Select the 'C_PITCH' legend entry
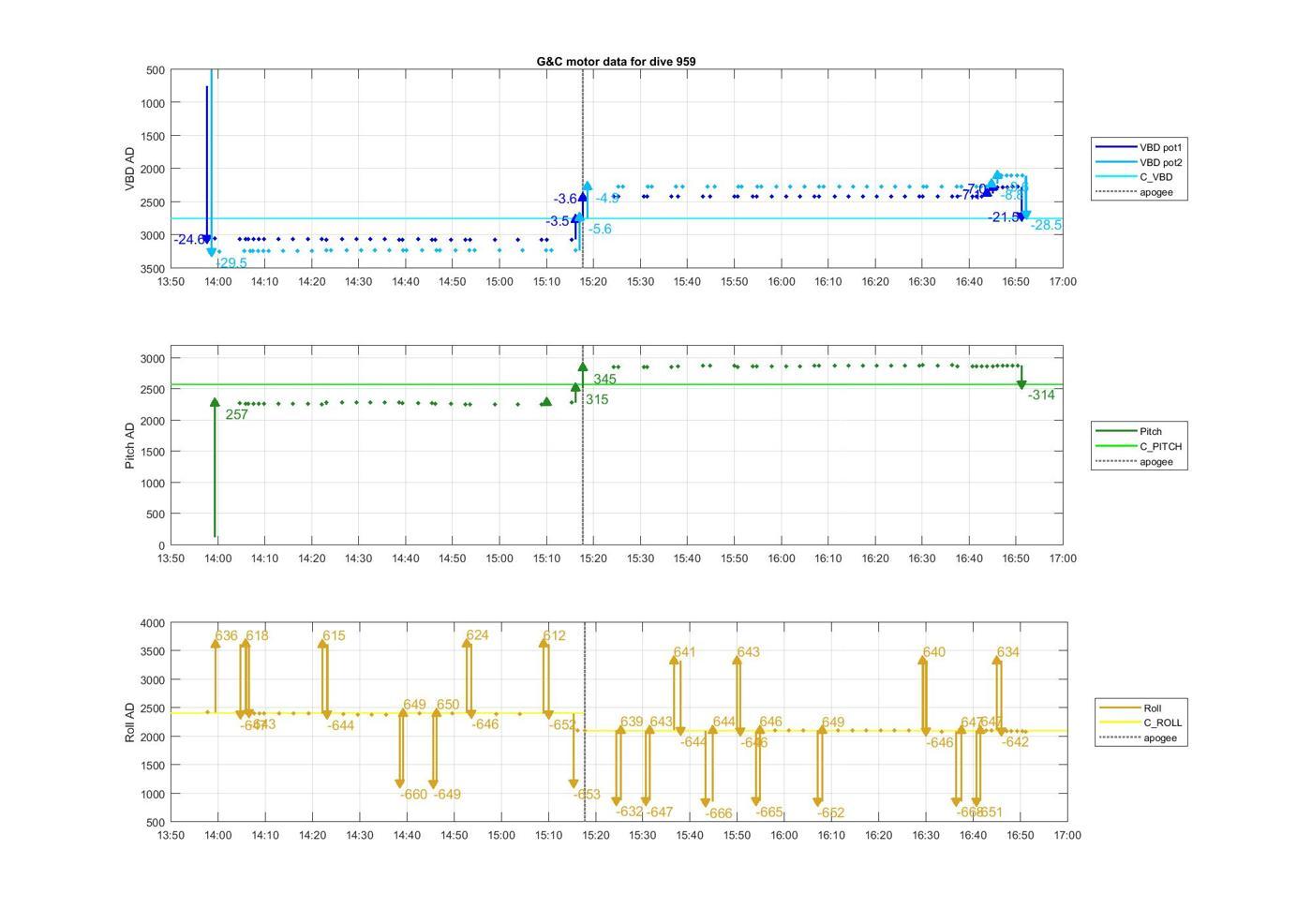Screen dimensions: 1312x924 (1140, 446)
